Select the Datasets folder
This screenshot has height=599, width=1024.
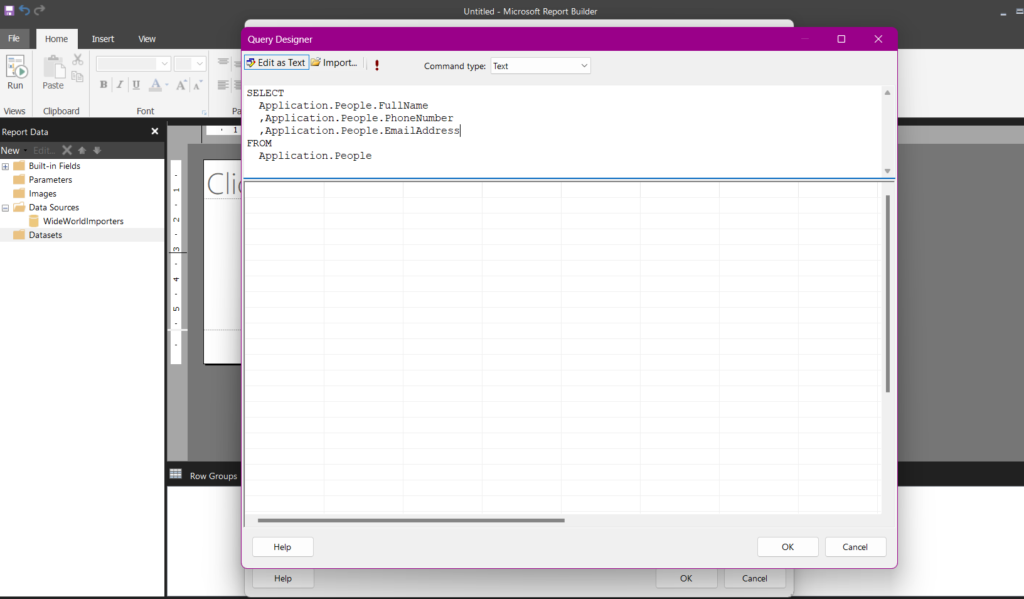tap(45, 235)
